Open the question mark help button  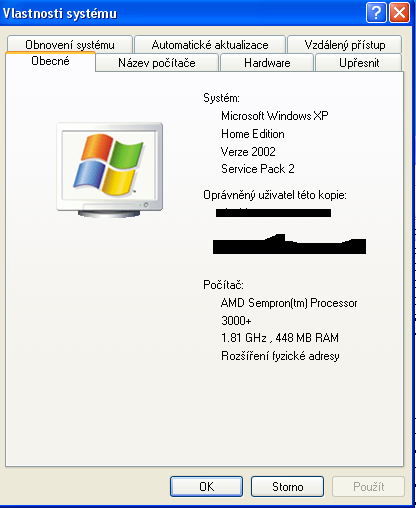click(376, 13)
